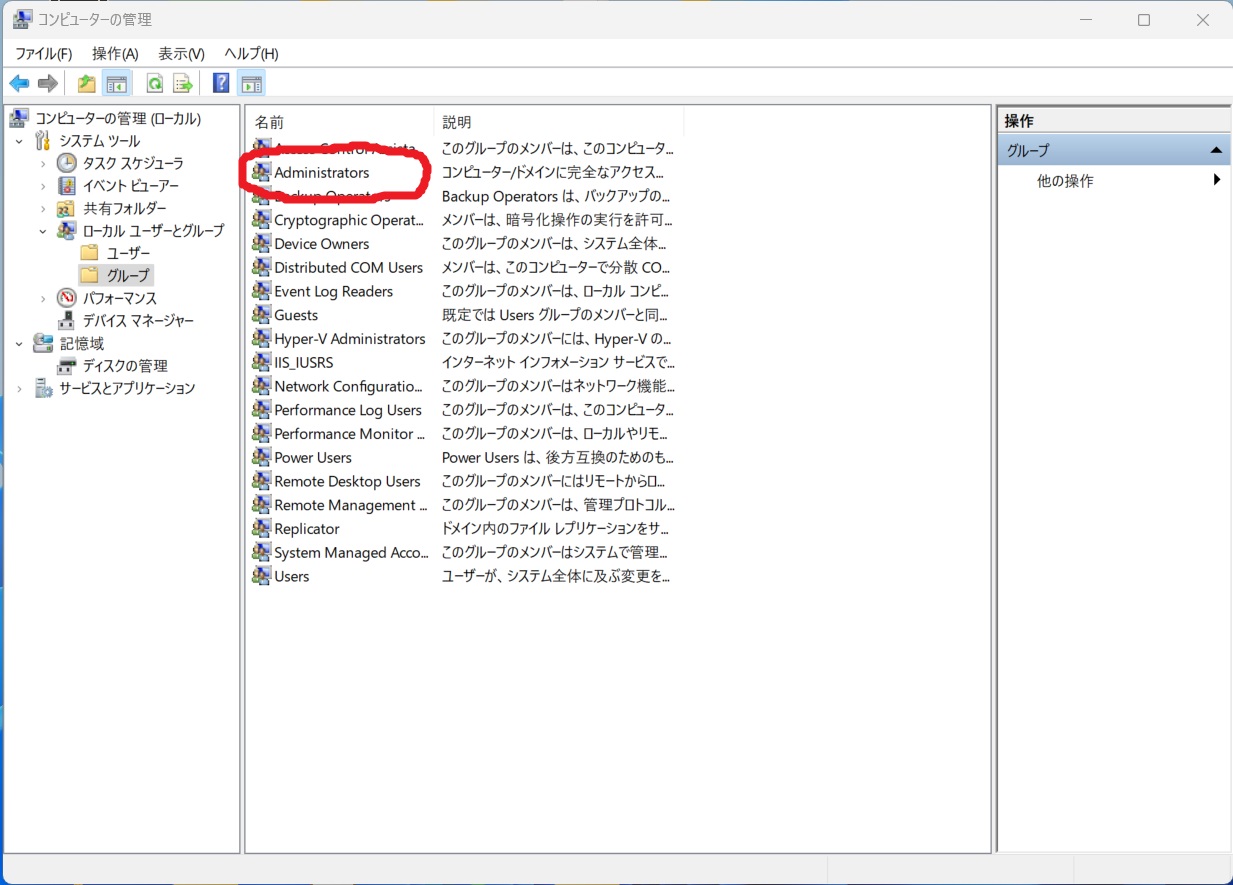Click the Refresh toolbar icon
The width and height of the screenshot is (1233, 885).
(155, 83)
